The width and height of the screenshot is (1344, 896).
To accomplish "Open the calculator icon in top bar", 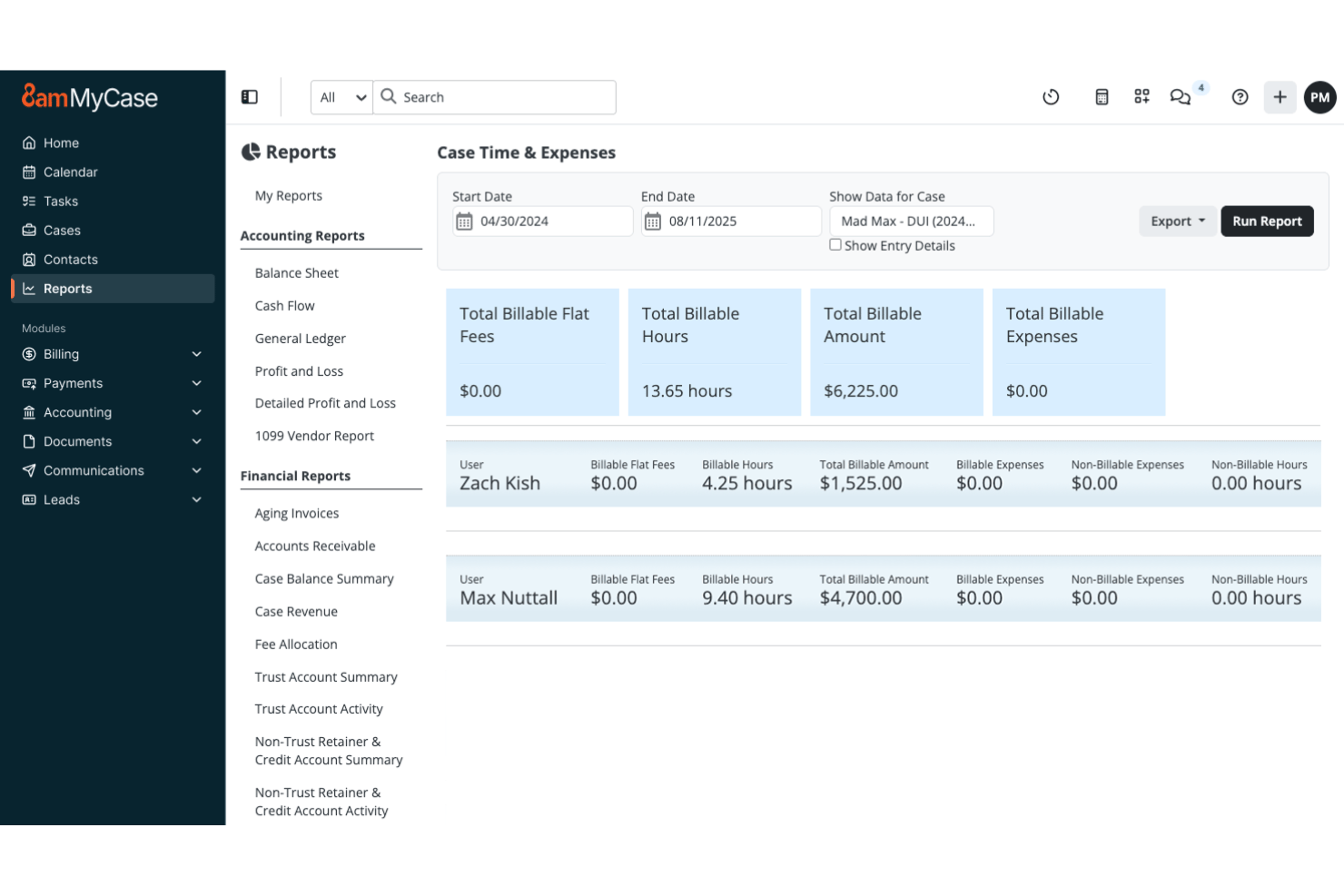I will coord(1102,97).
